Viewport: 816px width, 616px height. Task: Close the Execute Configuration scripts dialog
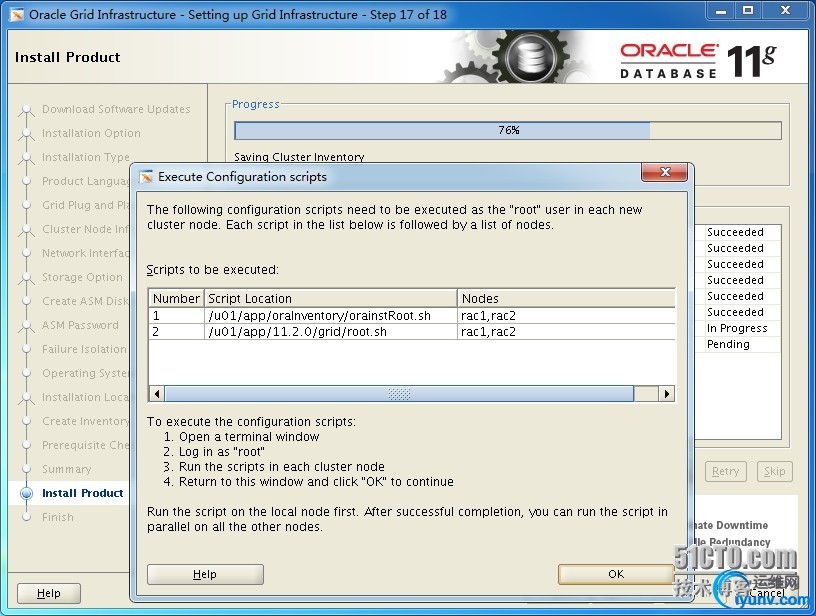coord(665,172)
